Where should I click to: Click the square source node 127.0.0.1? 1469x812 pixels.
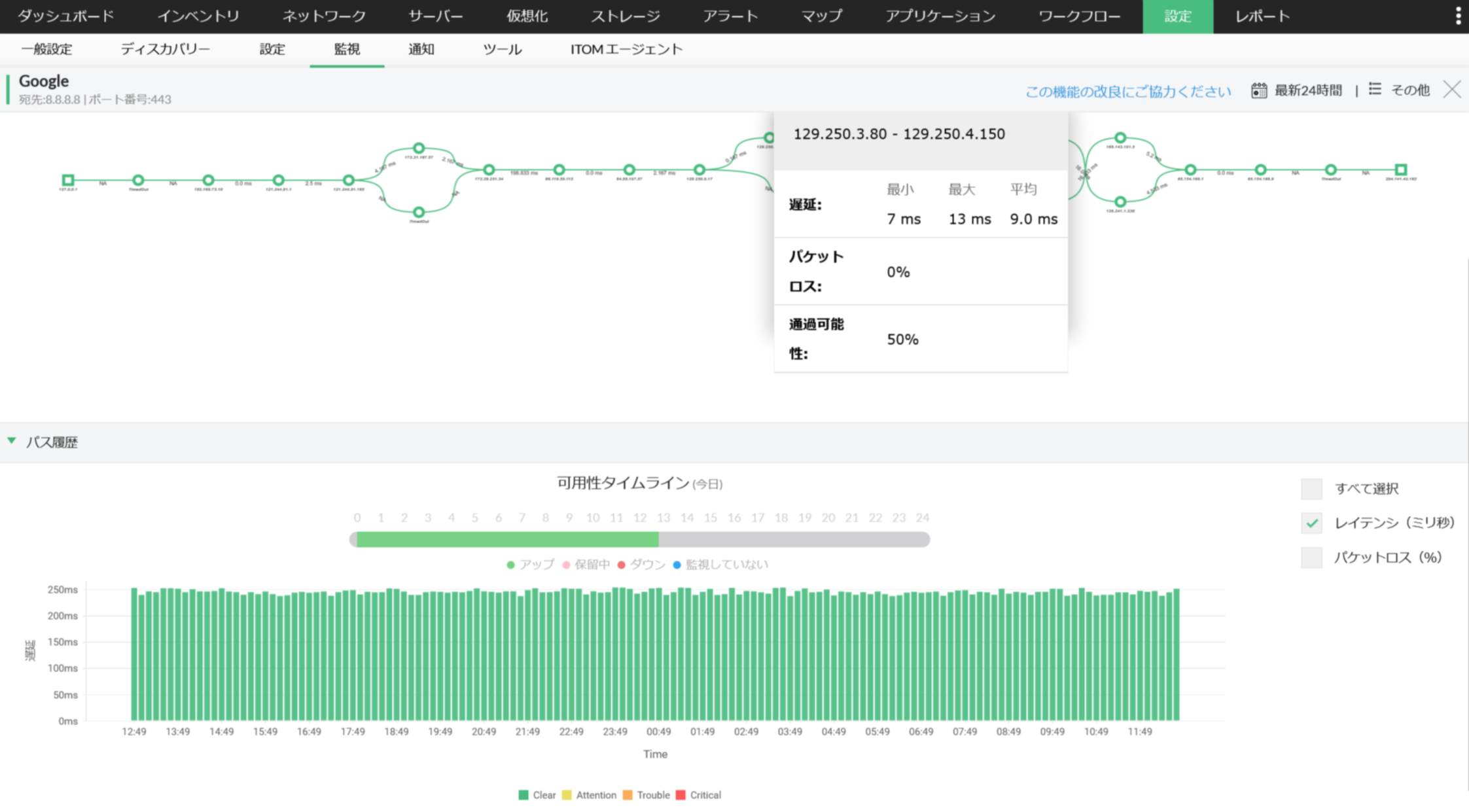pos(67,179)
